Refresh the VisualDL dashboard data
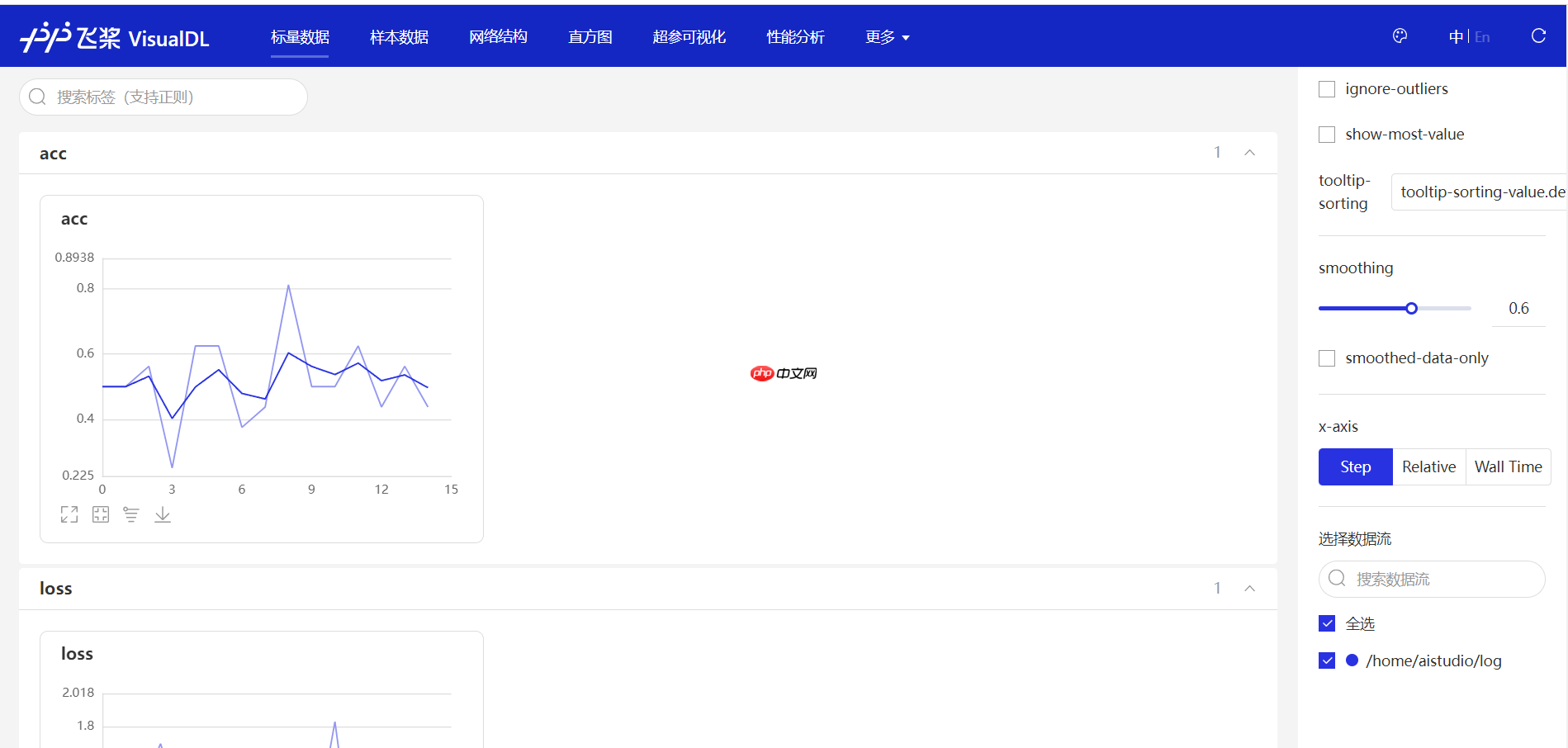Image resolution: width=1568 pixels, height=748 pixels. pos(1537,36)
